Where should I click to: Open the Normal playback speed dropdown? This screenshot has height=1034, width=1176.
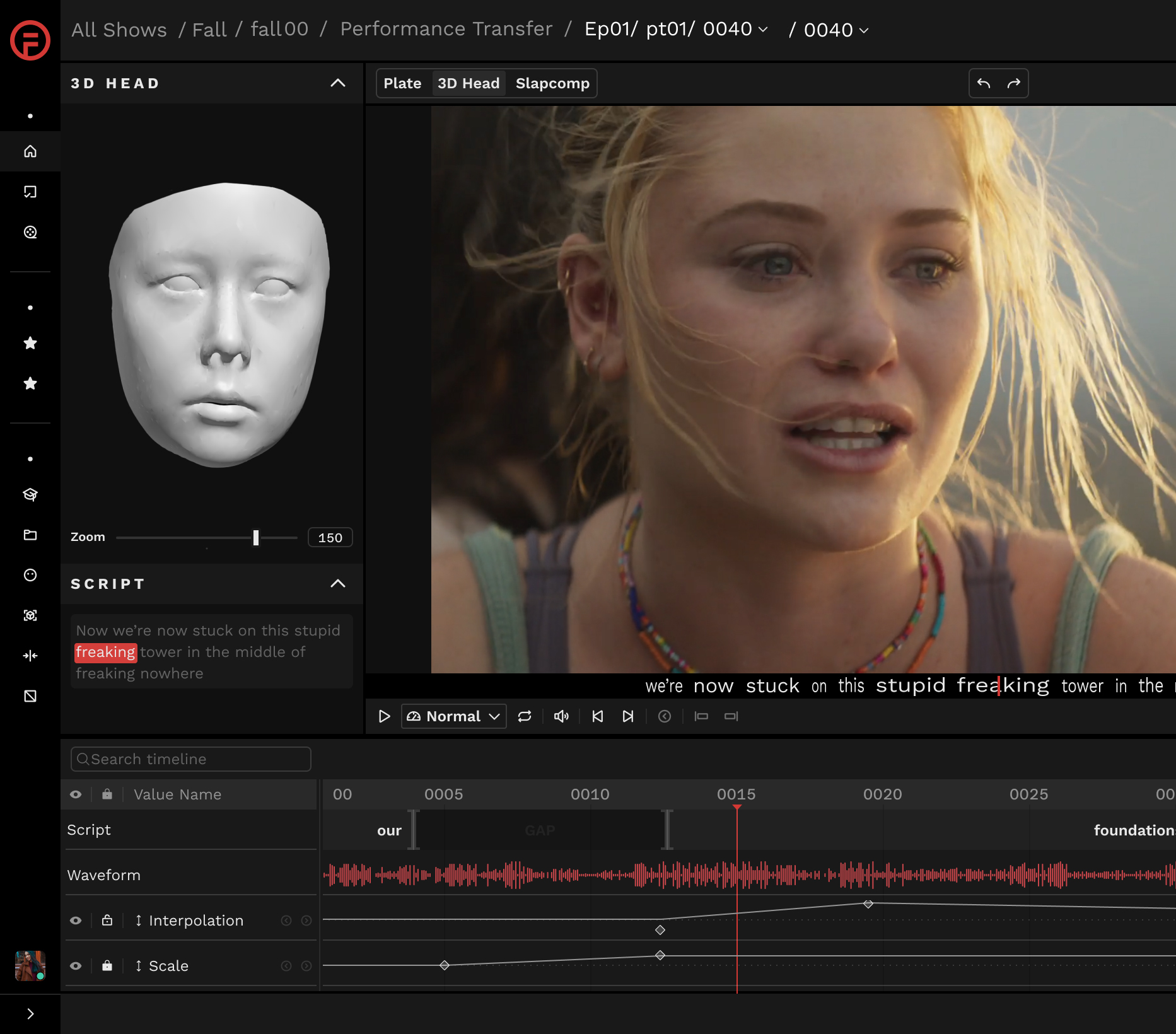click(454, 716)
